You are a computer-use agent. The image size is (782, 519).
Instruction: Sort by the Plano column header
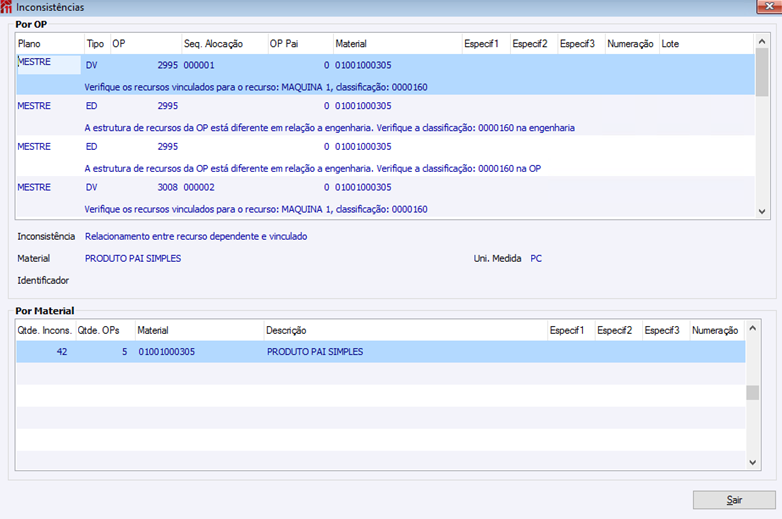click(50, 44)
